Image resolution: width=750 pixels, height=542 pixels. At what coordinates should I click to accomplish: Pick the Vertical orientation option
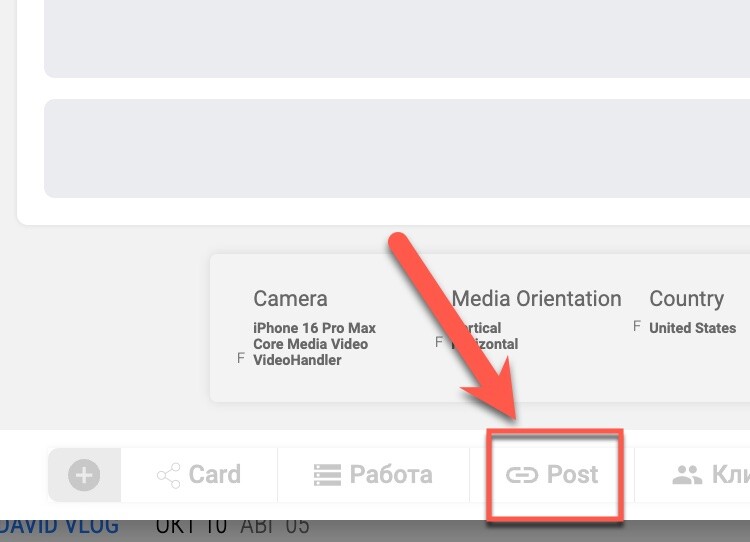click(x=481, y=328)
